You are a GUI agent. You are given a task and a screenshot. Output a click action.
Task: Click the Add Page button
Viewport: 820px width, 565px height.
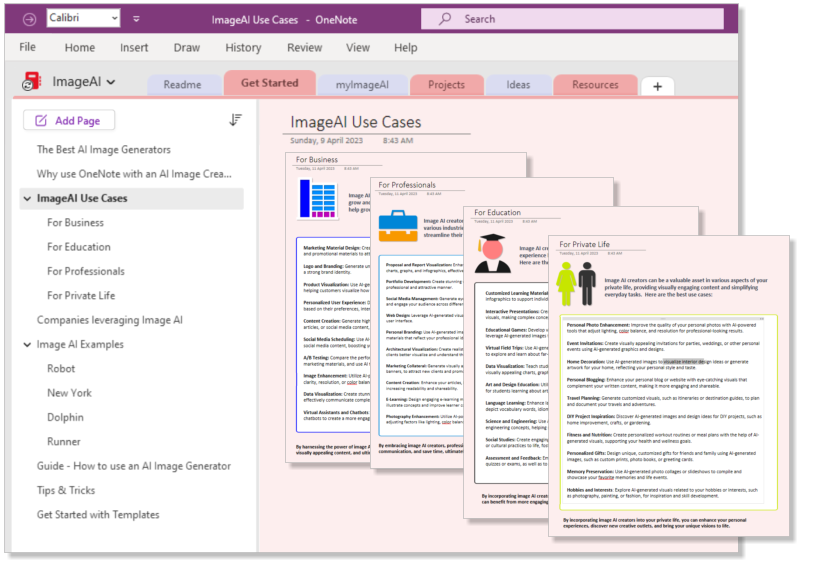click(69, 120)
